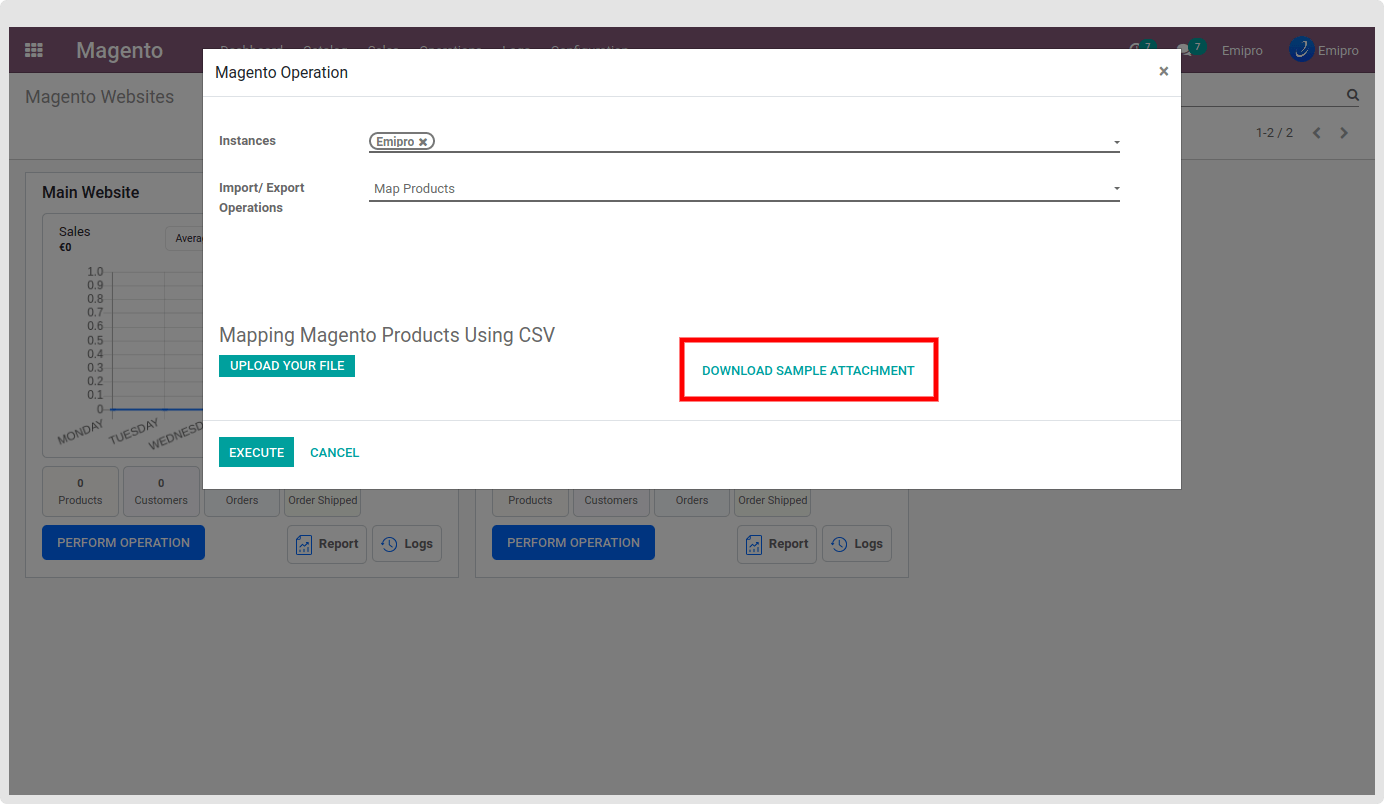Open Import/Export Operations dropdown showing Map Products
Image resolution: width=1384 pixels, height=804 pixels.
pyautogui.click(x=744, y=188)
